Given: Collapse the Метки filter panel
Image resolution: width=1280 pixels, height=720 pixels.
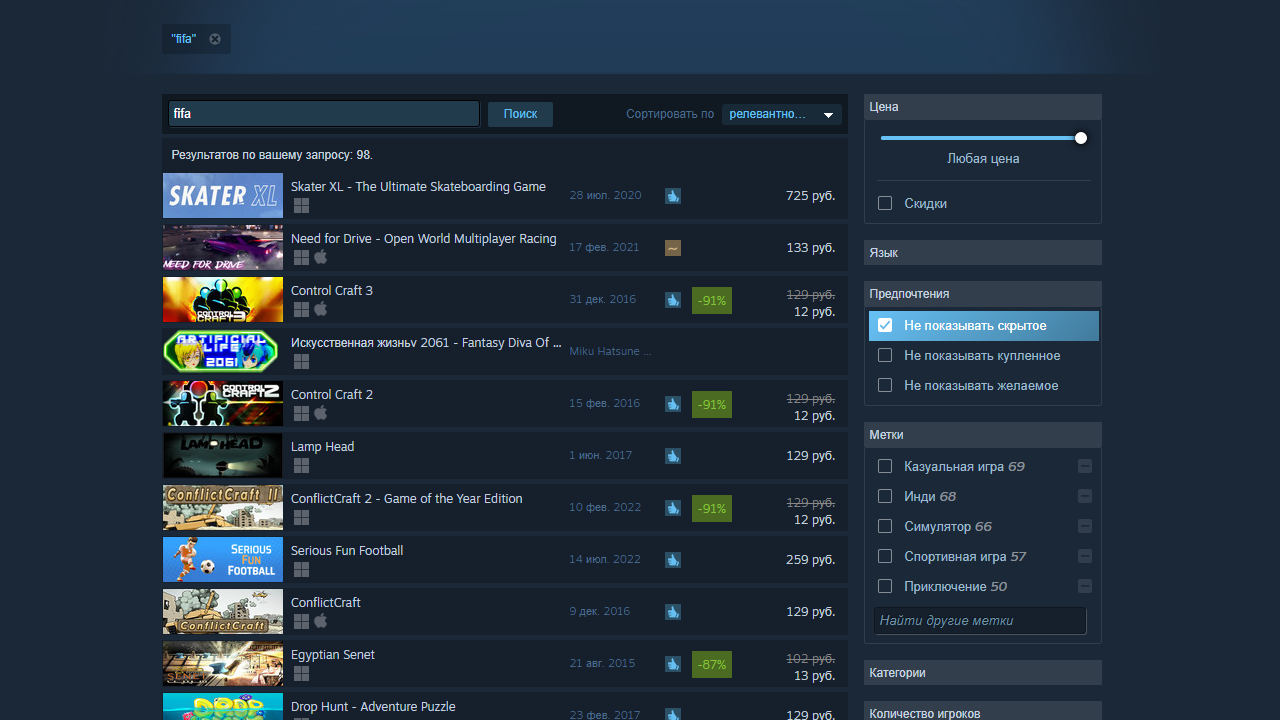Looking at the screenshot, I should pyautogui.click(x=983, y=435).
